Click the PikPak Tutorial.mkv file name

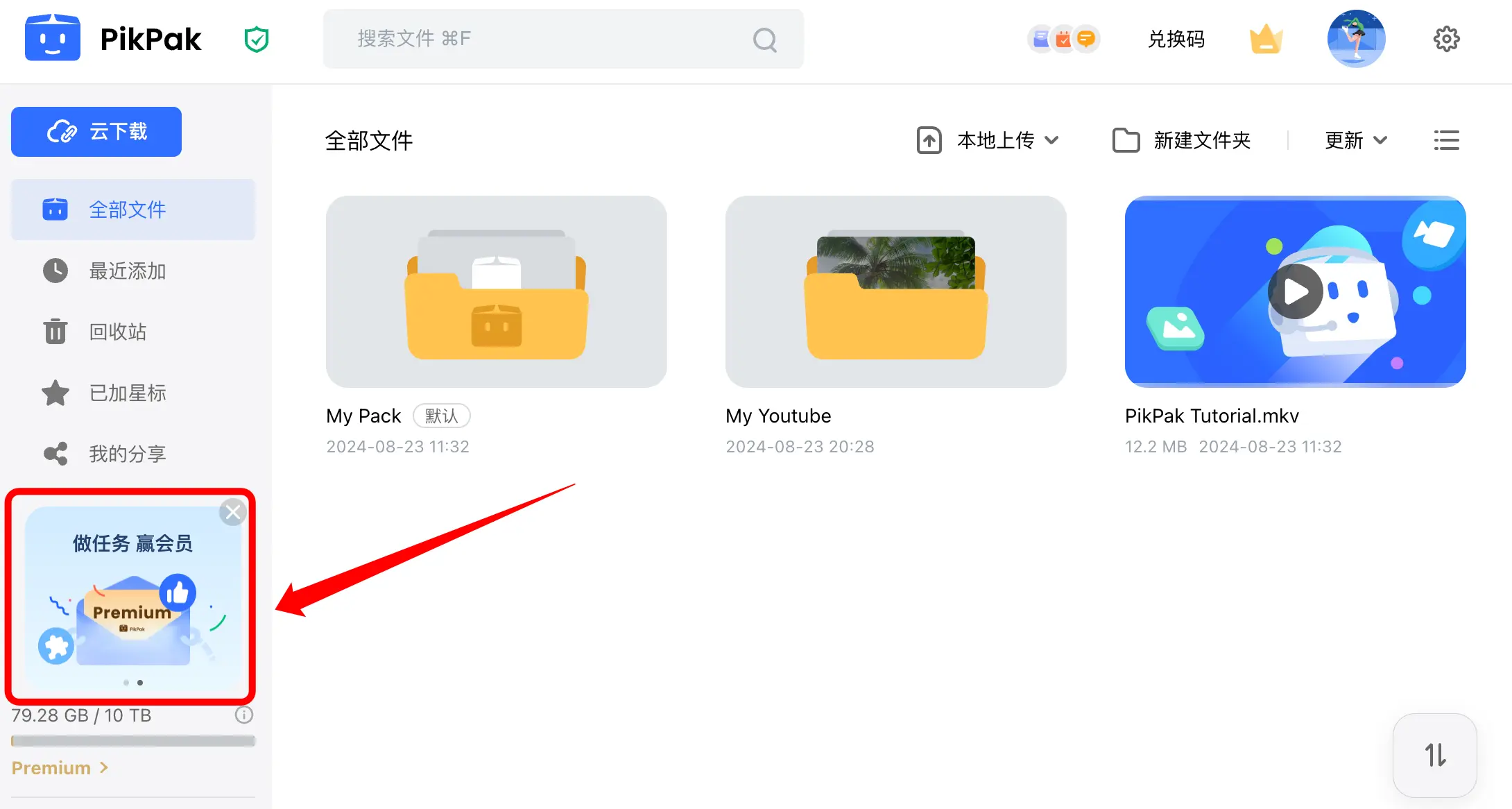pyautogui.click(x=1212, y=416)
